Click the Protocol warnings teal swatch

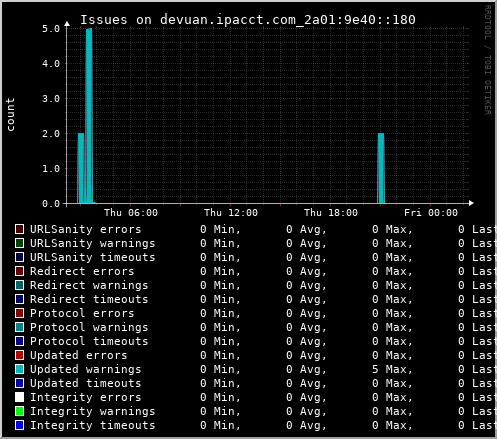pyautogui.click(x=20, y=327)
